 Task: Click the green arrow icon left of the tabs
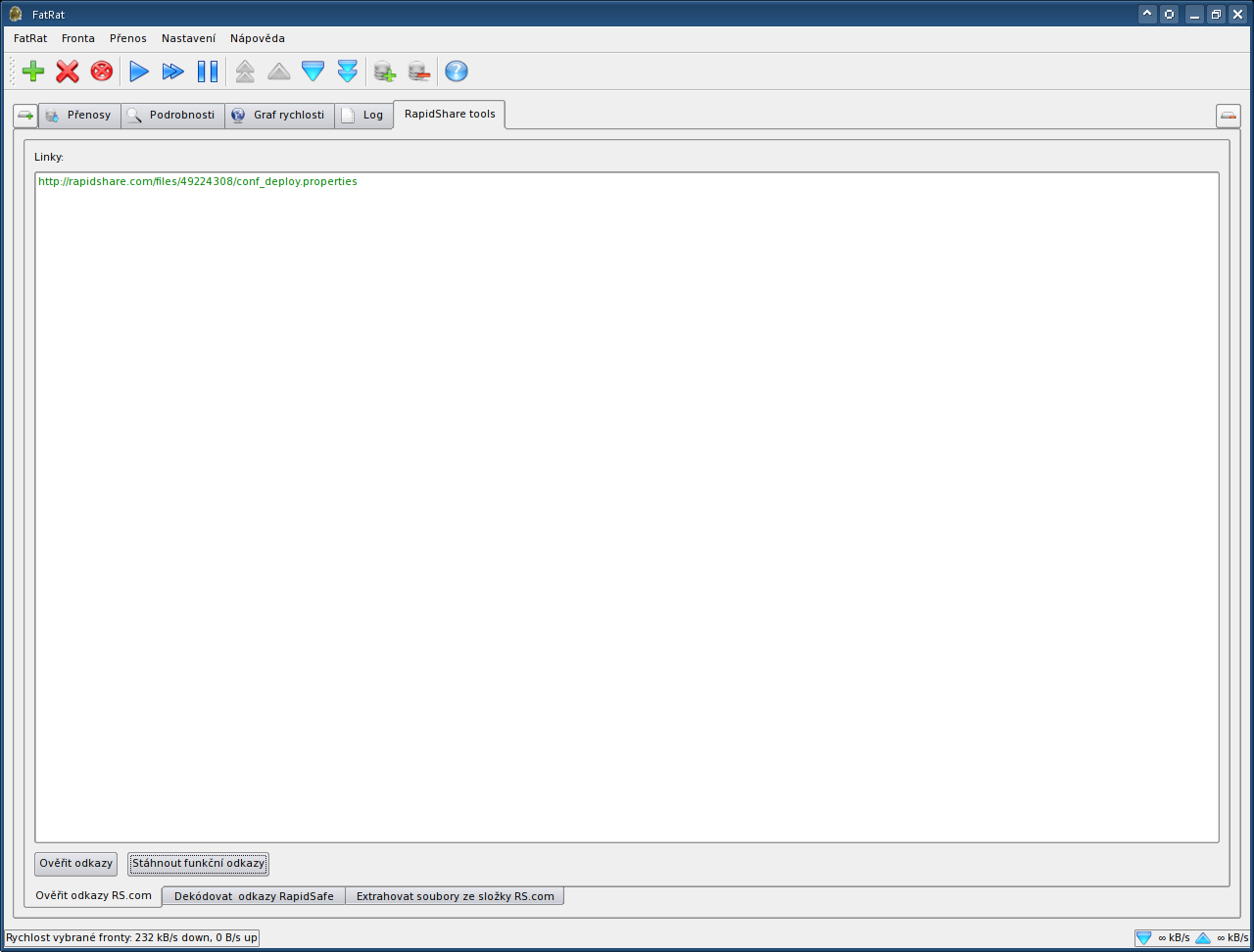point(25,116)
